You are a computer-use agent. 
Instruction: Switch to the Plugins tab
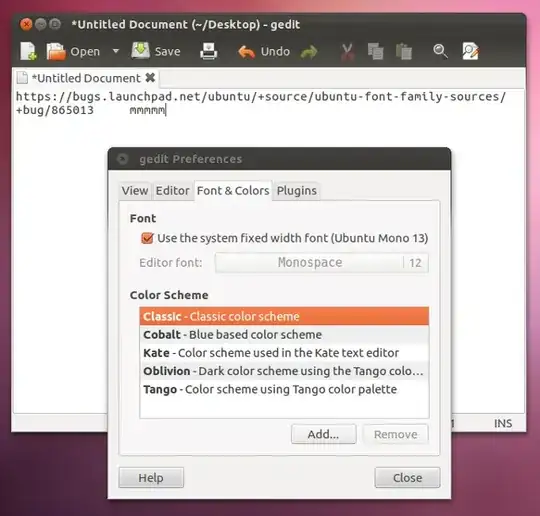coord(297,190)
